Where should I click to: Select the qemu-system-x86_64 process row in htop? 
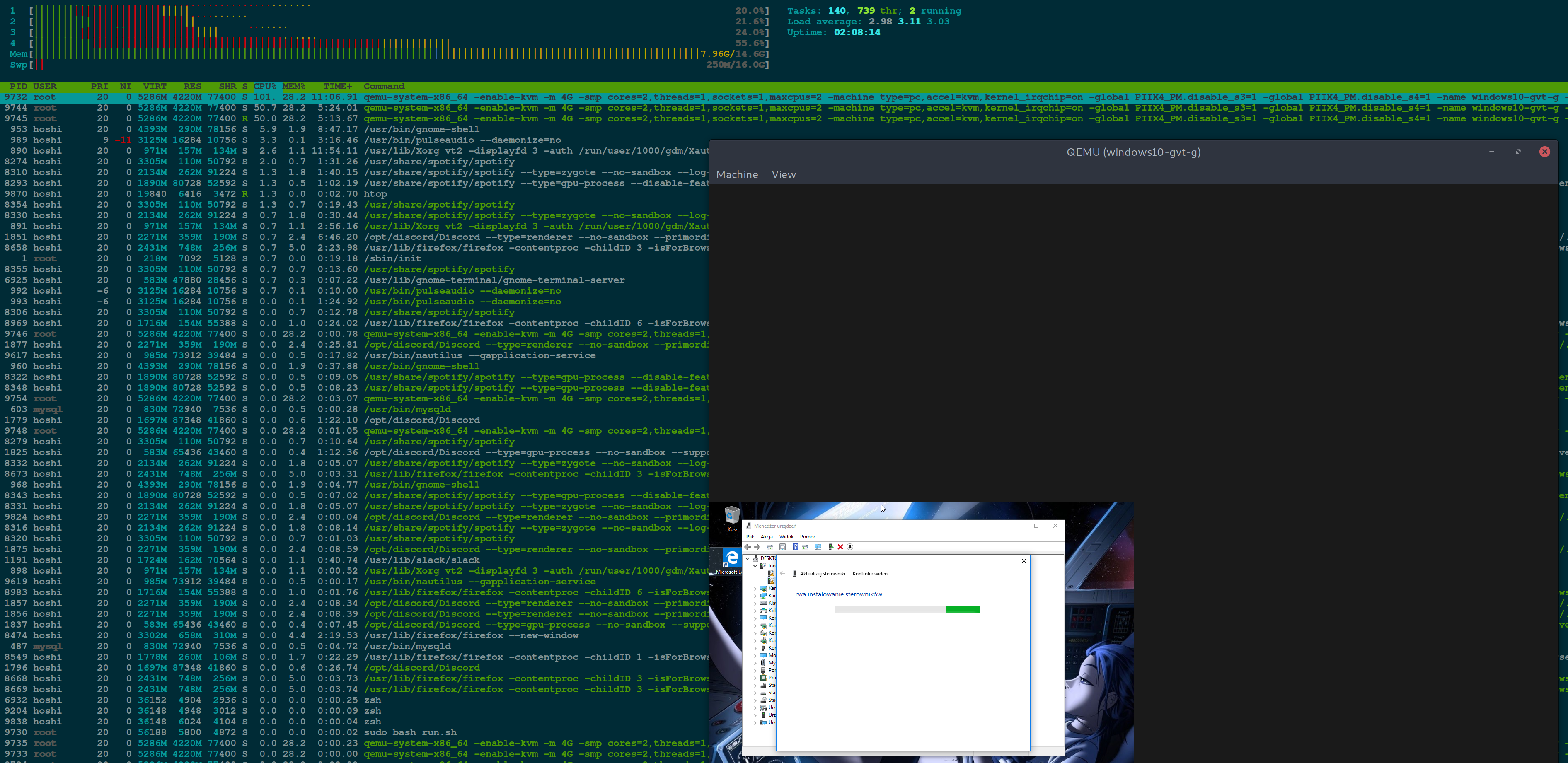click(x=487, y=97)
